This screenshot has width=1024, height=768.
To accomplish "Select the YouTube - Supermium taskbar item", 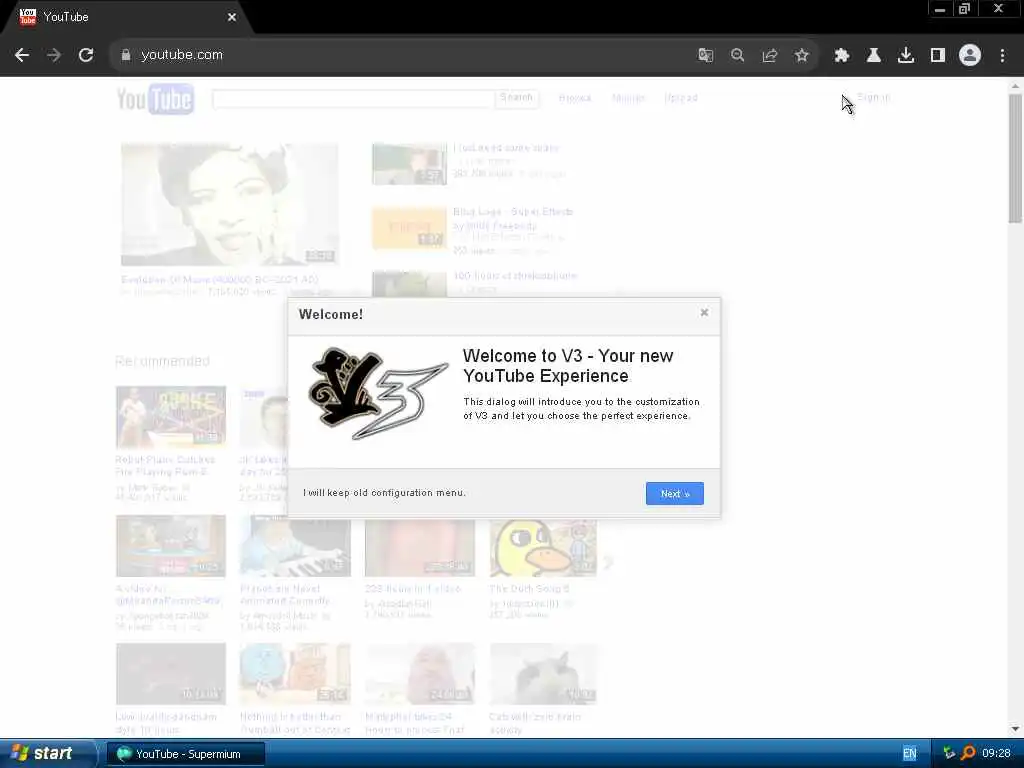I will (x=186, y=754).
